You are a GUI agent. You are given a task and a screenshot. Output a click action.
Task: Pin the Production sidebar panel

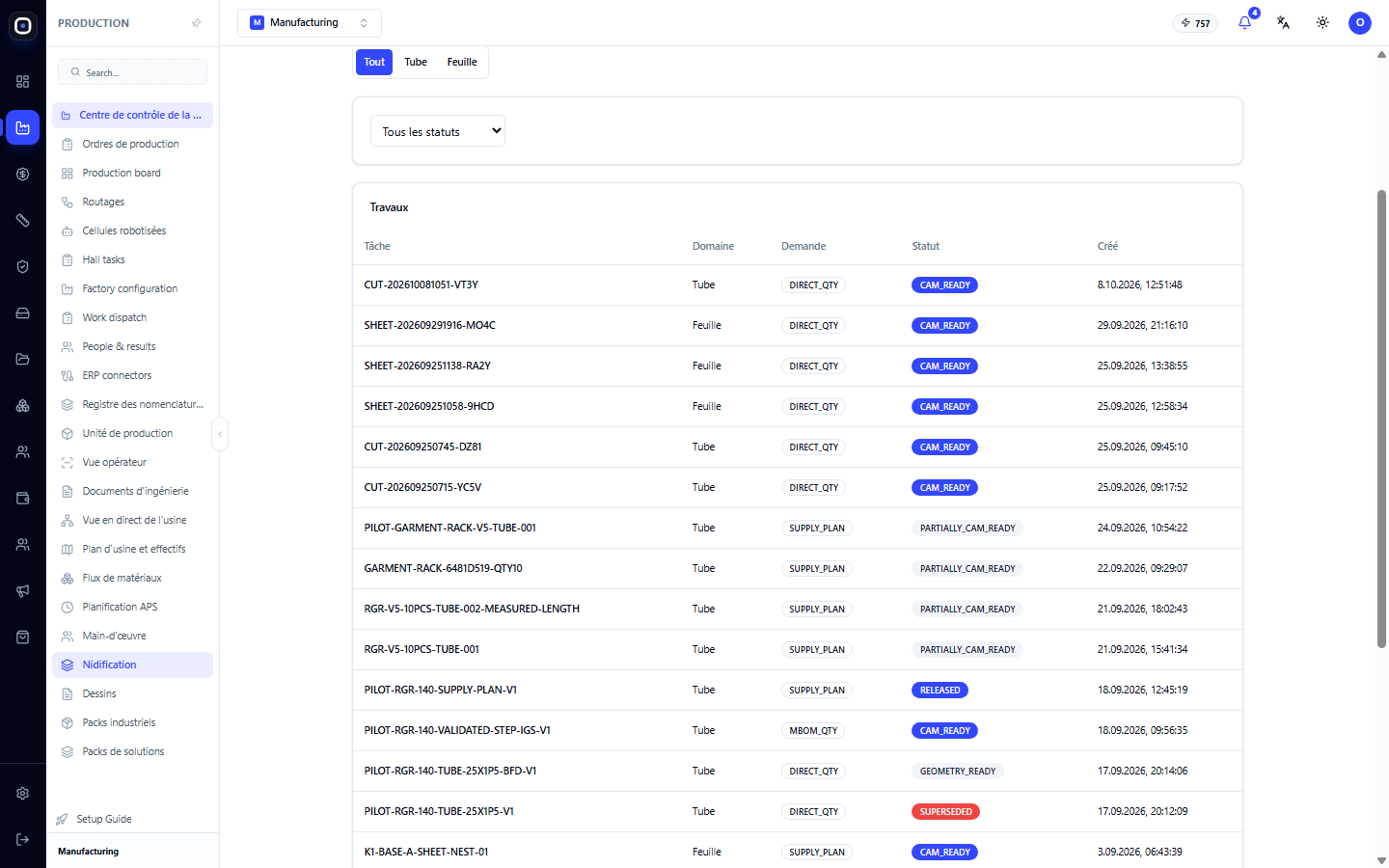[197, 23]
